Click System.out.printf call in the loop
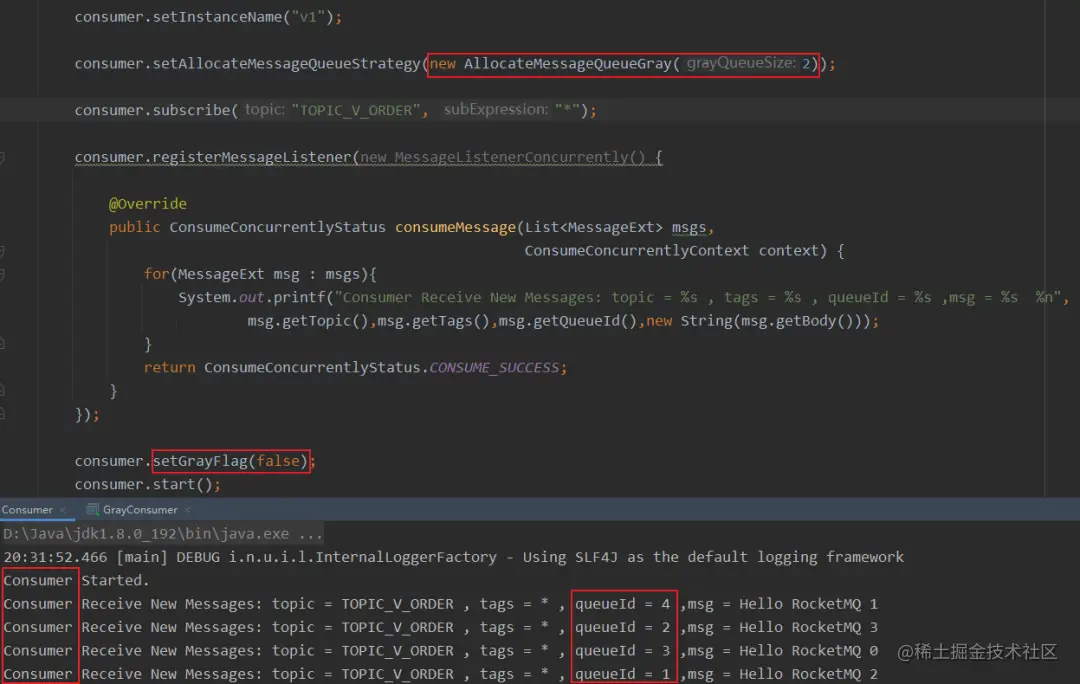The image size is (1080, 684). 251,298
